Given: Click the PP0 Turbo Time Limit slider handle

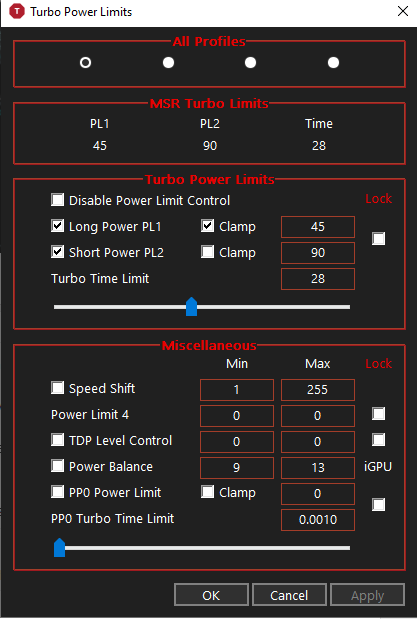Looking at the screenshot, I should (59, 548).
